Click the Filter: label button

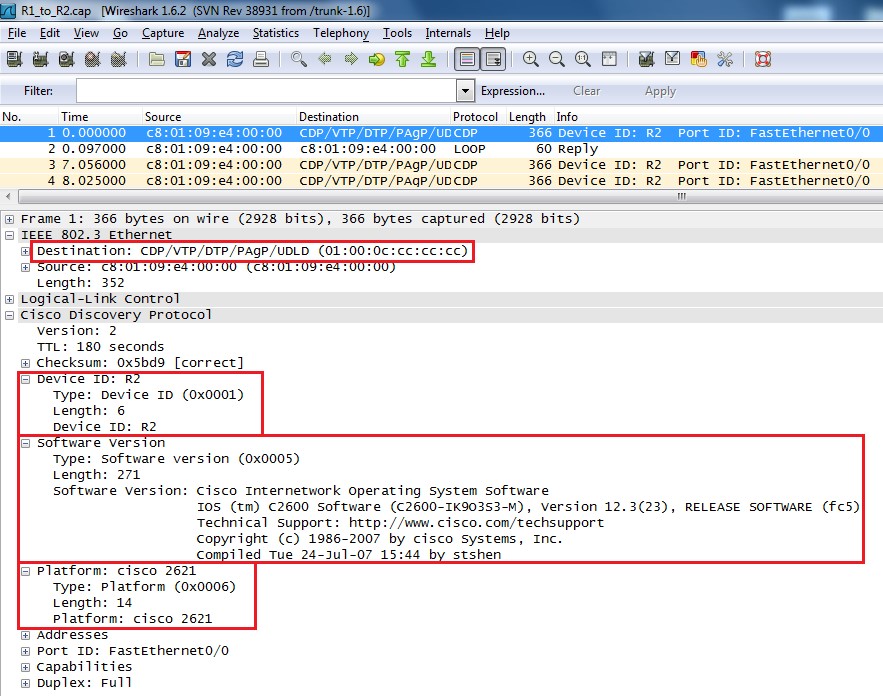pos(38,91)
